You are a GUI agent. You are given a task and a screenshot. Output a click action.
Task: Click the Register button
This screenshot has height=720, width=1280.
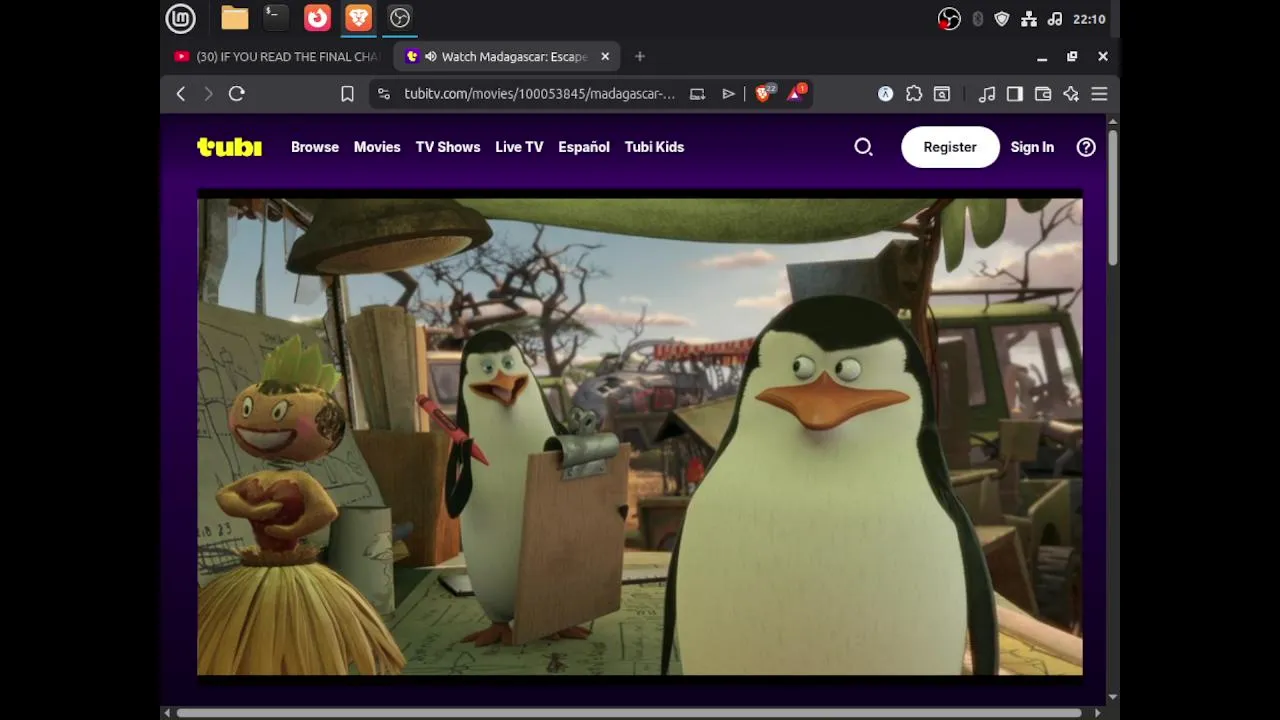coord(950,147)
